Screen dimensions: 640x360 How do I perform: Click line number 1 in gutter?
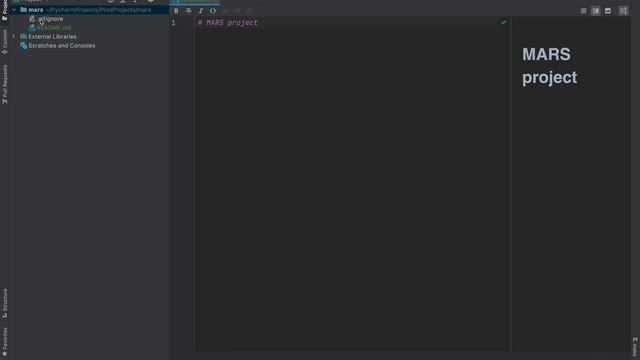click(173, 23)
